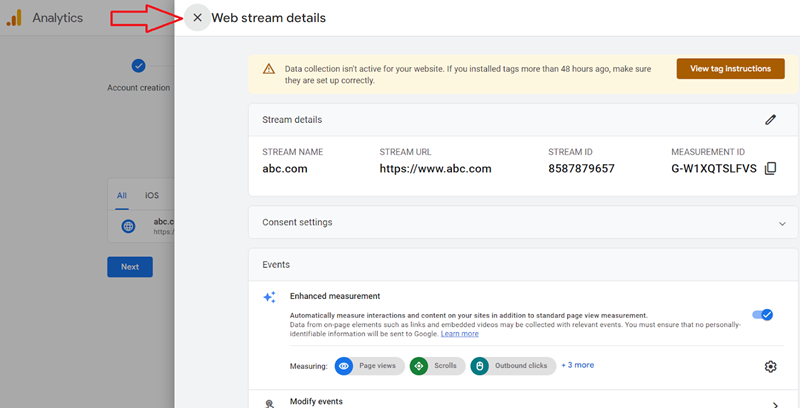This screenshot has height=408, width=800.
Task: Click the Analytics title text
Action: [58, 18]
